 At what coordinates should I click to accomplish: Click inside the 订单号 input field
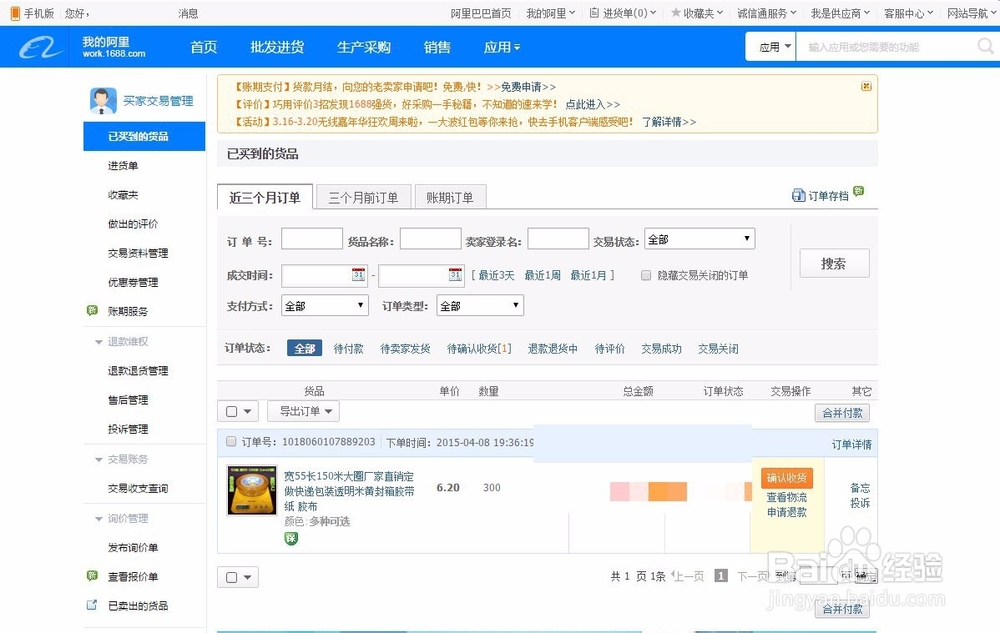click(311, 238)
